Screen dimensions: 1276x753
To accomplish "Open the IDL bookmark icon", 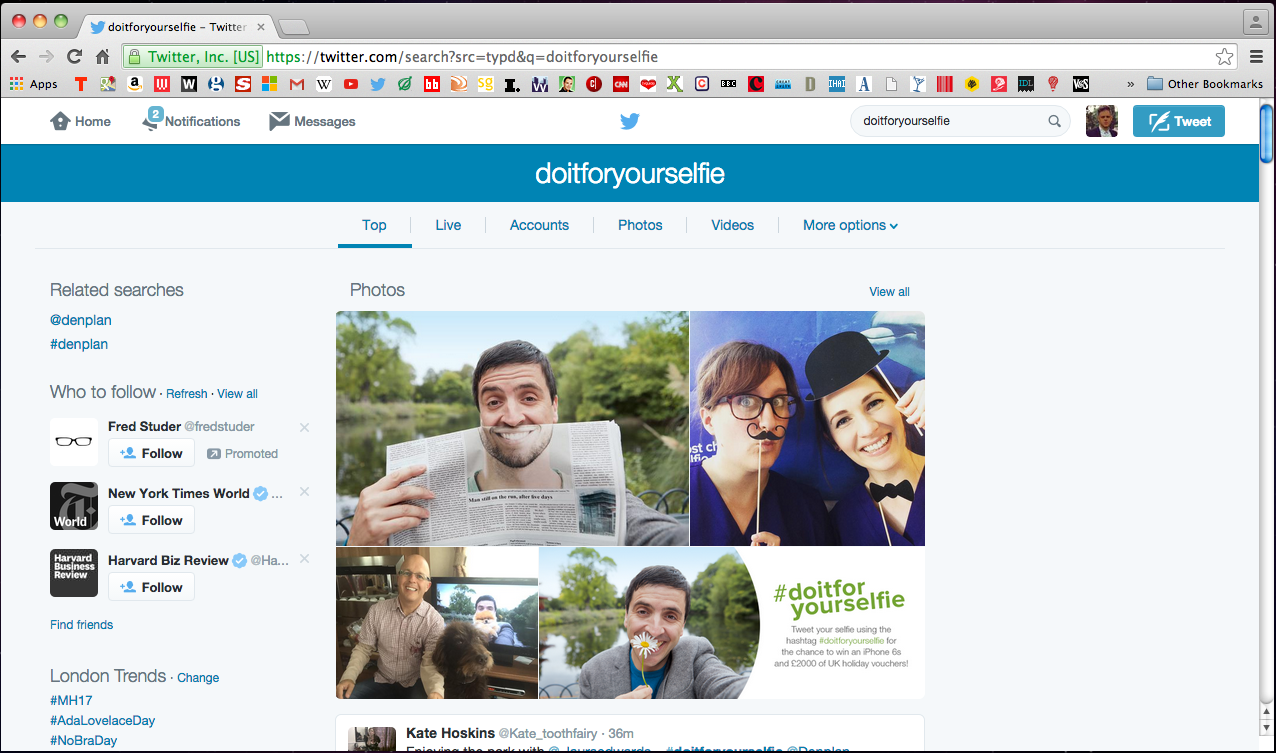I will click(1027, 84).
